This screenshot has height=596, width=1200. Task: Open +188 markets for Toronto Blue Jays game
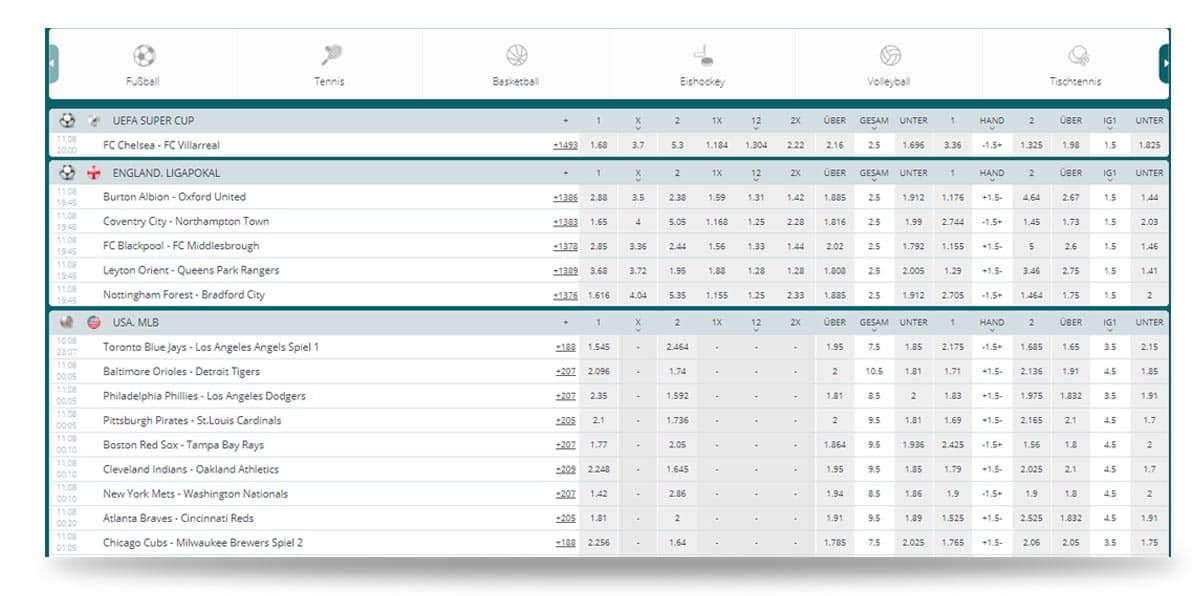pos(566,347)
